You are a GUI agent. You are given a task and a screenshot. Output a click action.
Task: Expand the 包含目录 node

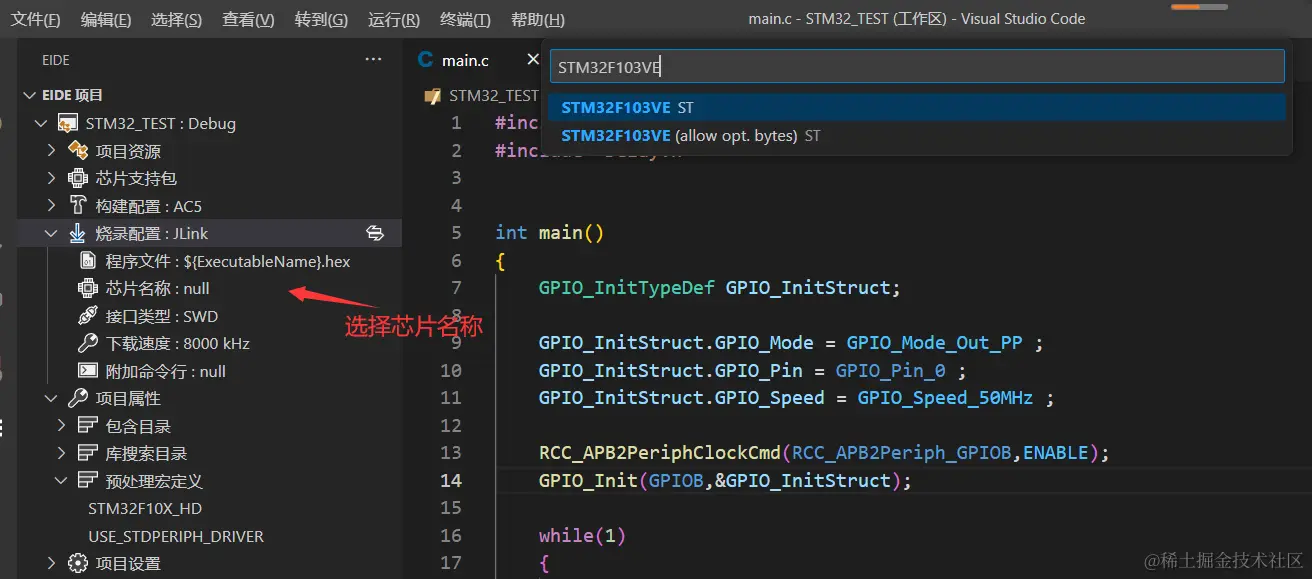(x=62, y=426)
